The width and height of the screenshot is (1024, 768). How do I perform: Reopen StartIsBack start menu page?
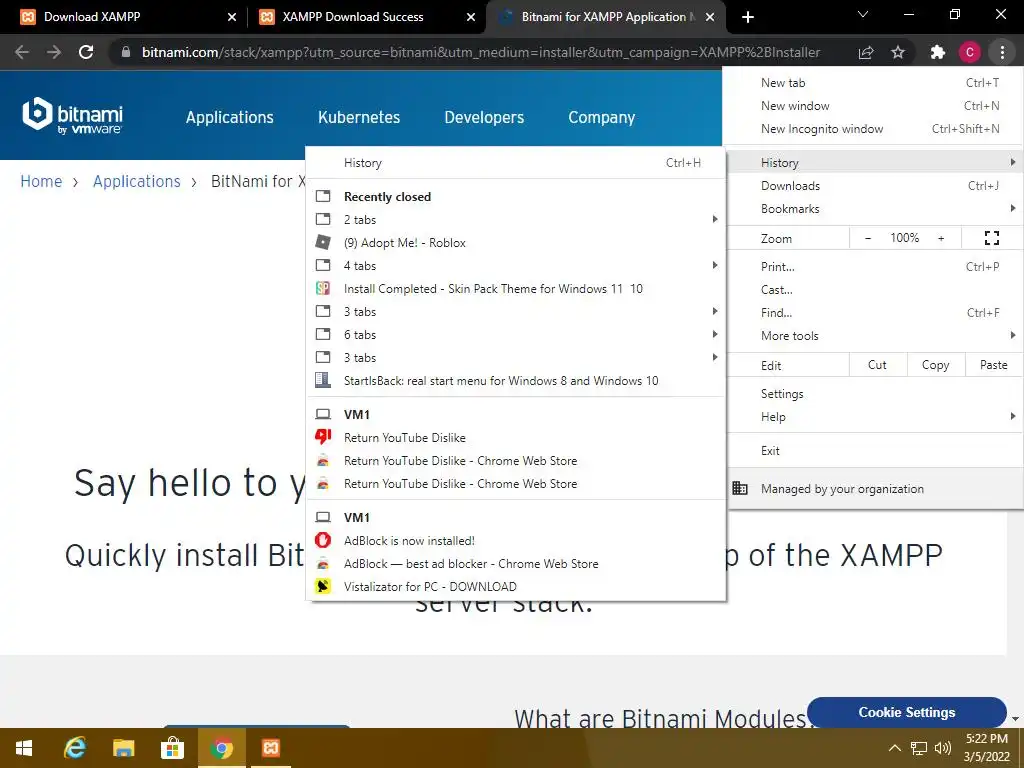[516, 381]
